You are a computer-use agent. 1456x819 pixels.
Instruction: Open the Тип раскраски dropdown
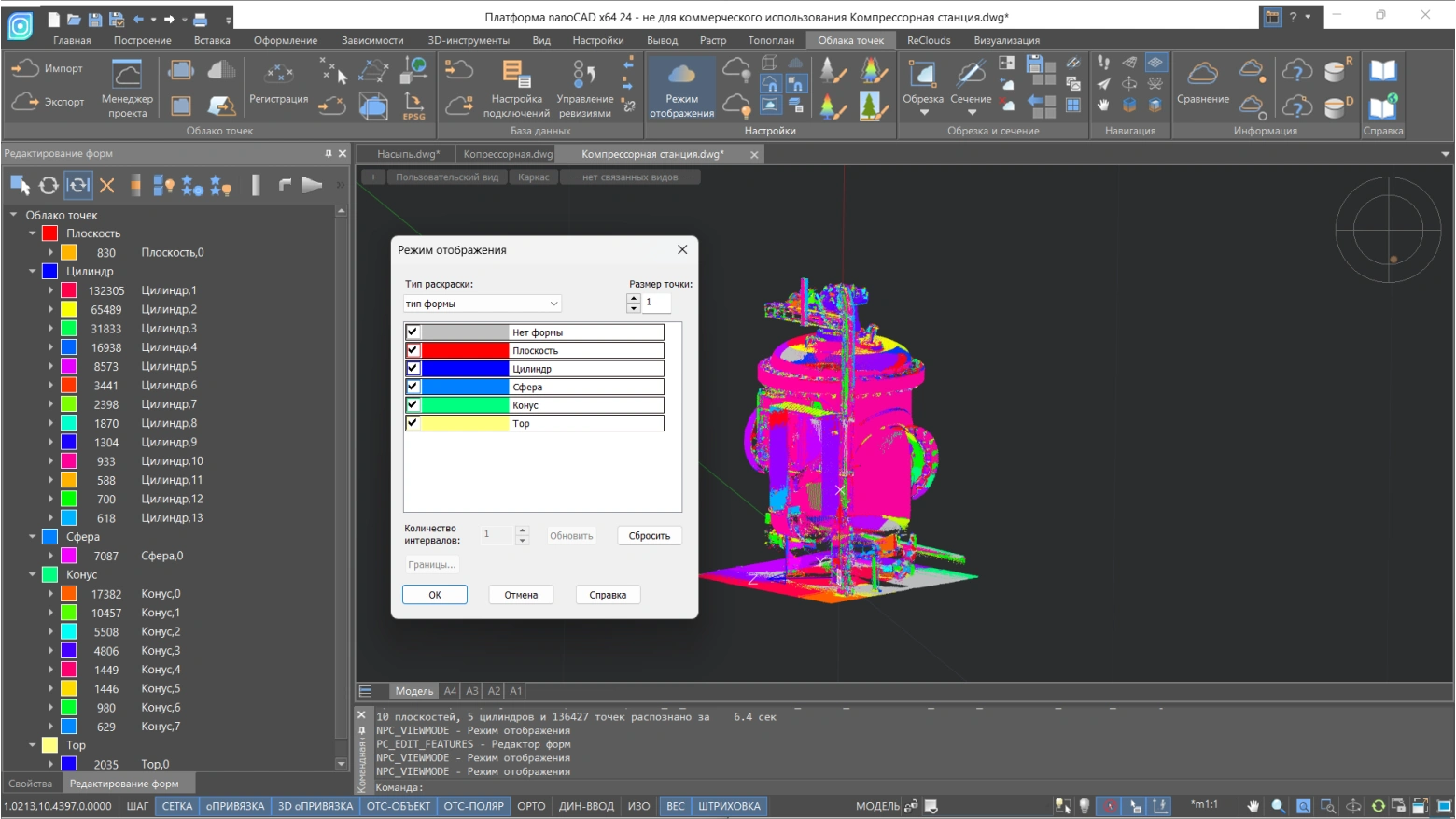click(483, 304)
